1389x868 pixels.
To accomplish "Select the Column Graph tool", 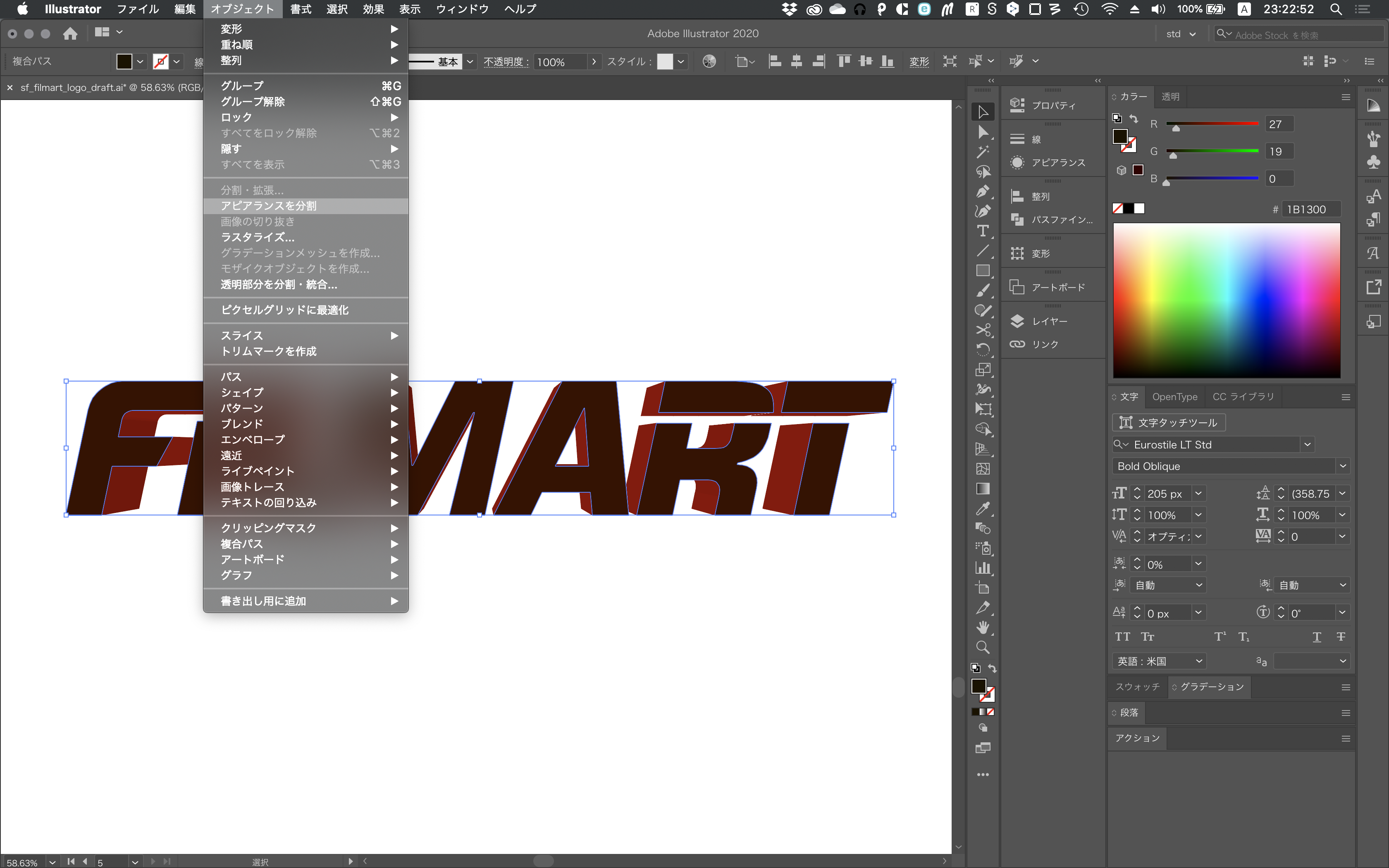I will 983,568.
